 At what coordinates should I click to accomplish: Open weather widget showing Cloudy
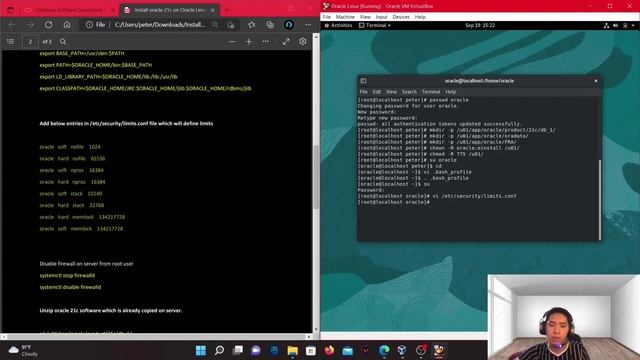(24, 351)
